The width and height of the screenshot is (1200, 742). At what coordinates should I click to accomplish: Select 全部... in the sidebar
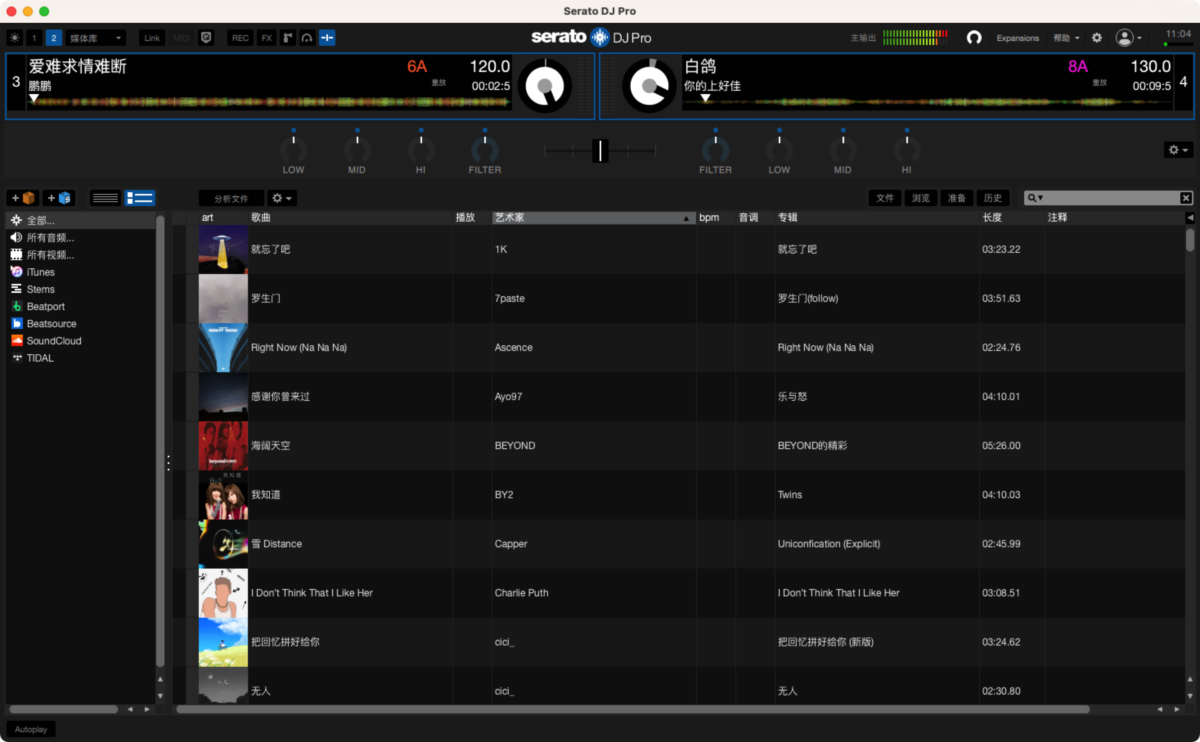pyautogui.click(x=81, y=220)
